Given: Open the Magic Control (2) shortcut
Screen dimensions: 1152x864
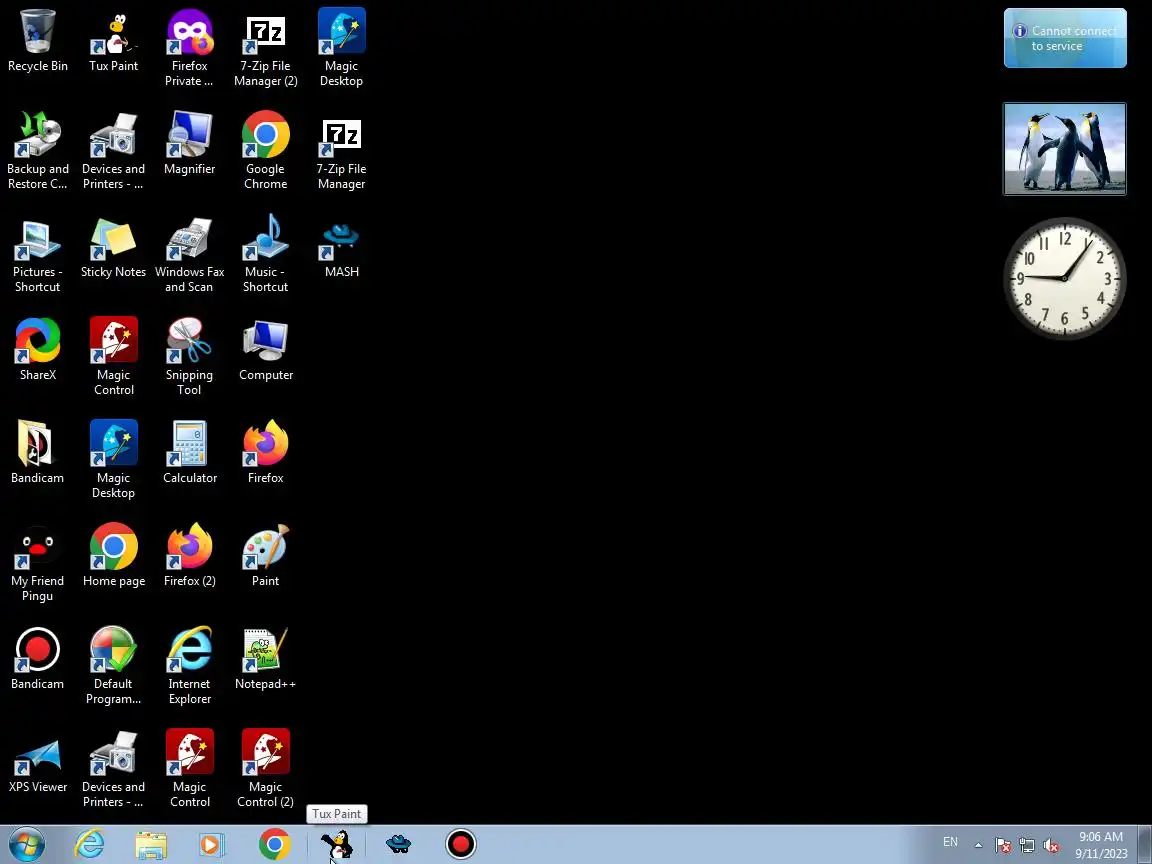Looking at the screenshot, I should tap(265, 768).
